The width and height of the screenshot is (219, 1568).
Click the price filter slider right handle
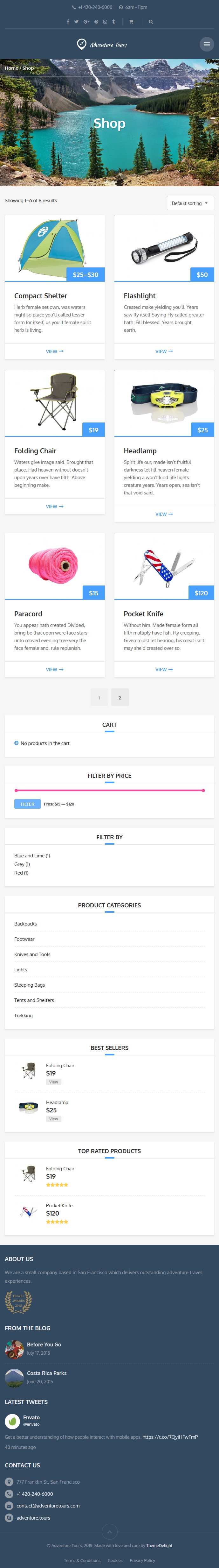click(203, 791)
